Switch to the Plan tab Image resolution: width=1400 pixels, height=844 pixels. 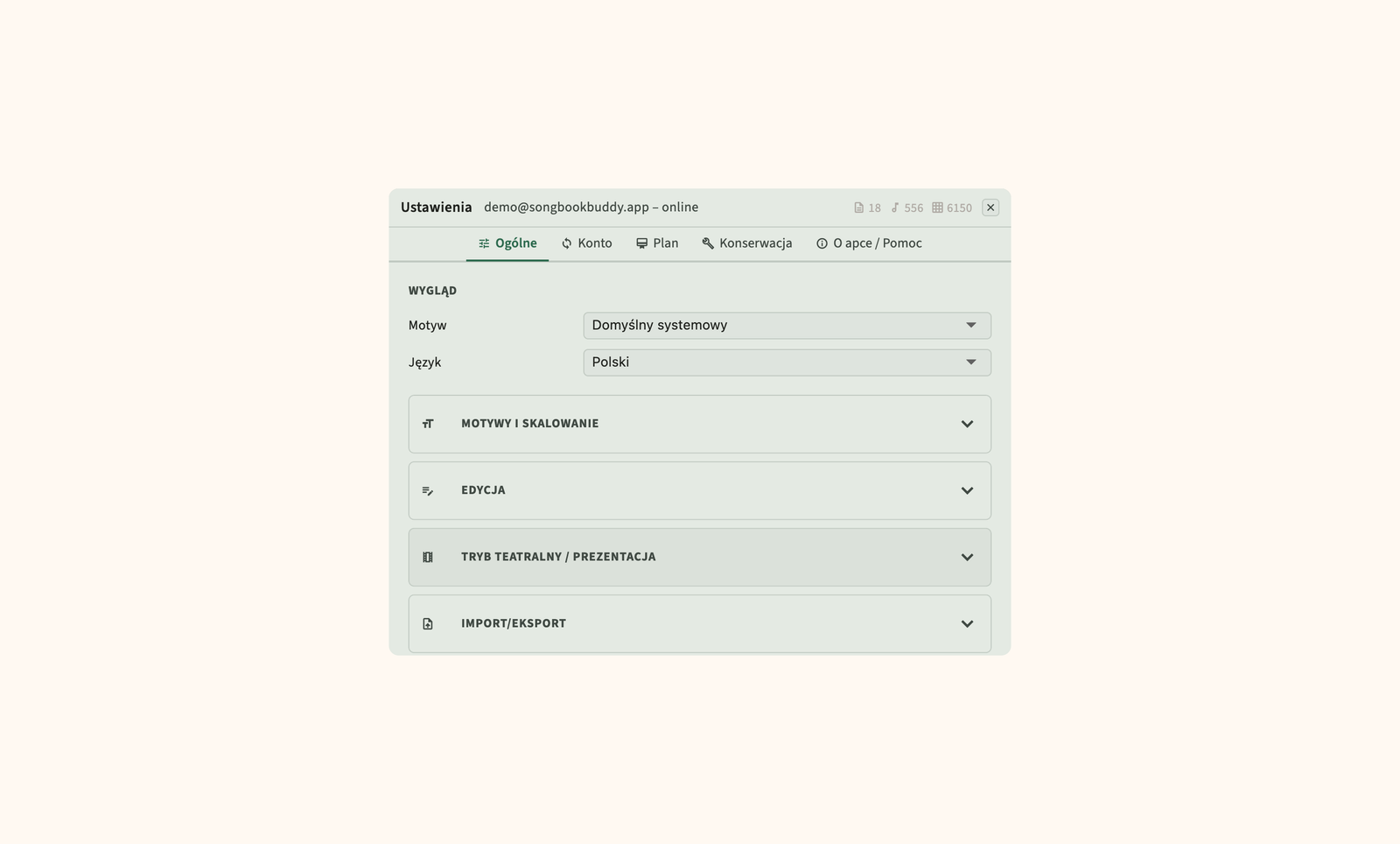(657, 243)
